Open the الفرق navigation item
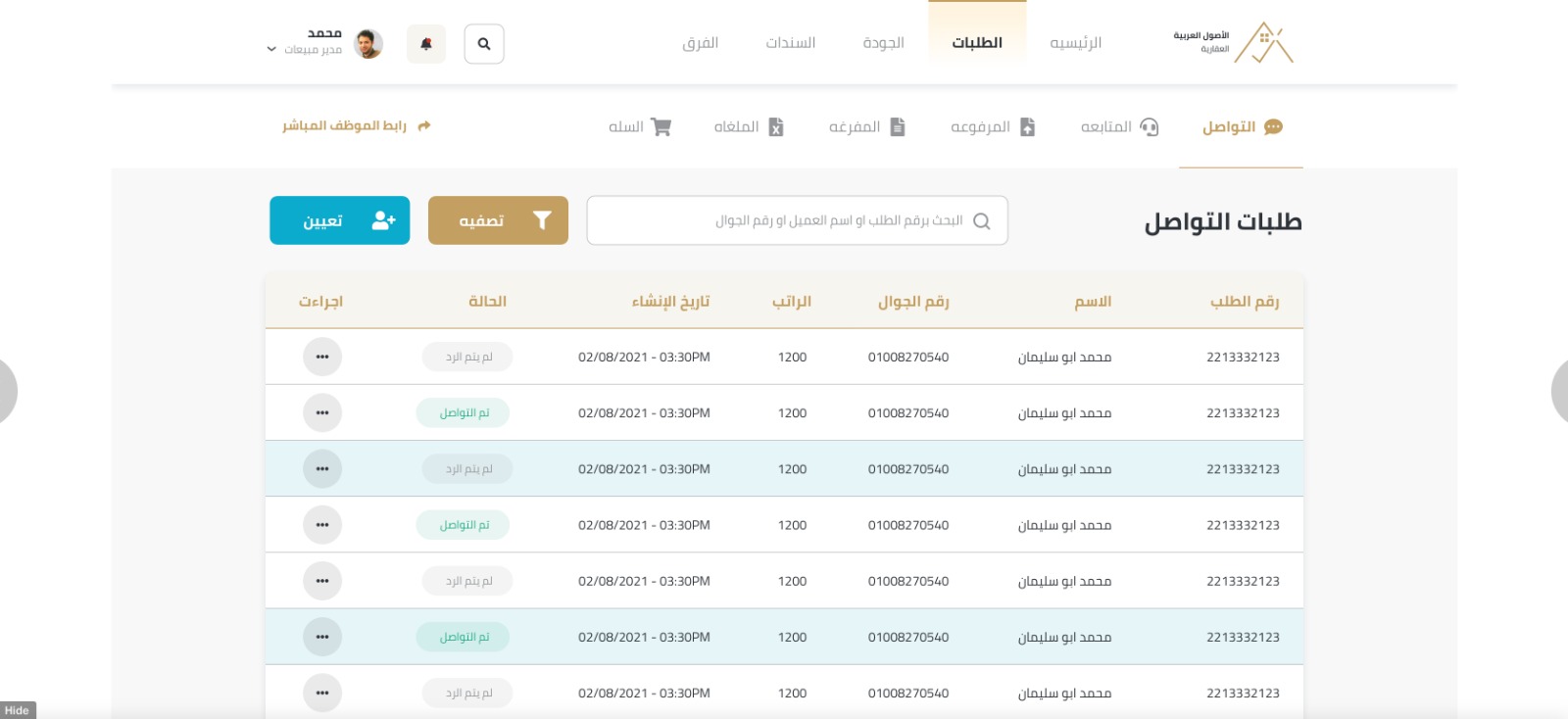The image size is (1568, 719). point(701,43)
